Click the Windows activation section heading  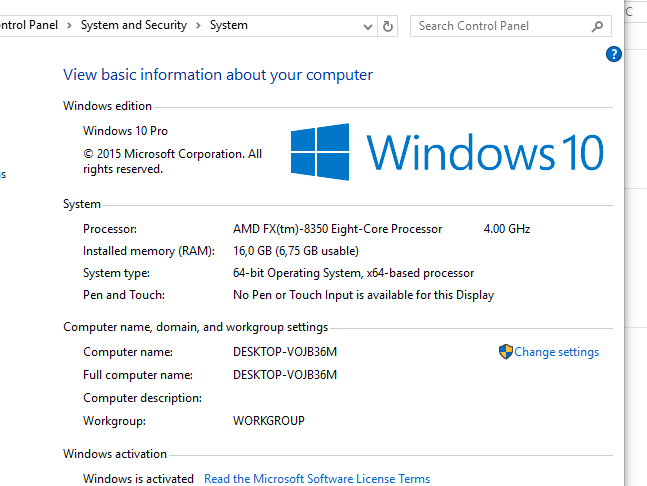(x=115, y=454)
